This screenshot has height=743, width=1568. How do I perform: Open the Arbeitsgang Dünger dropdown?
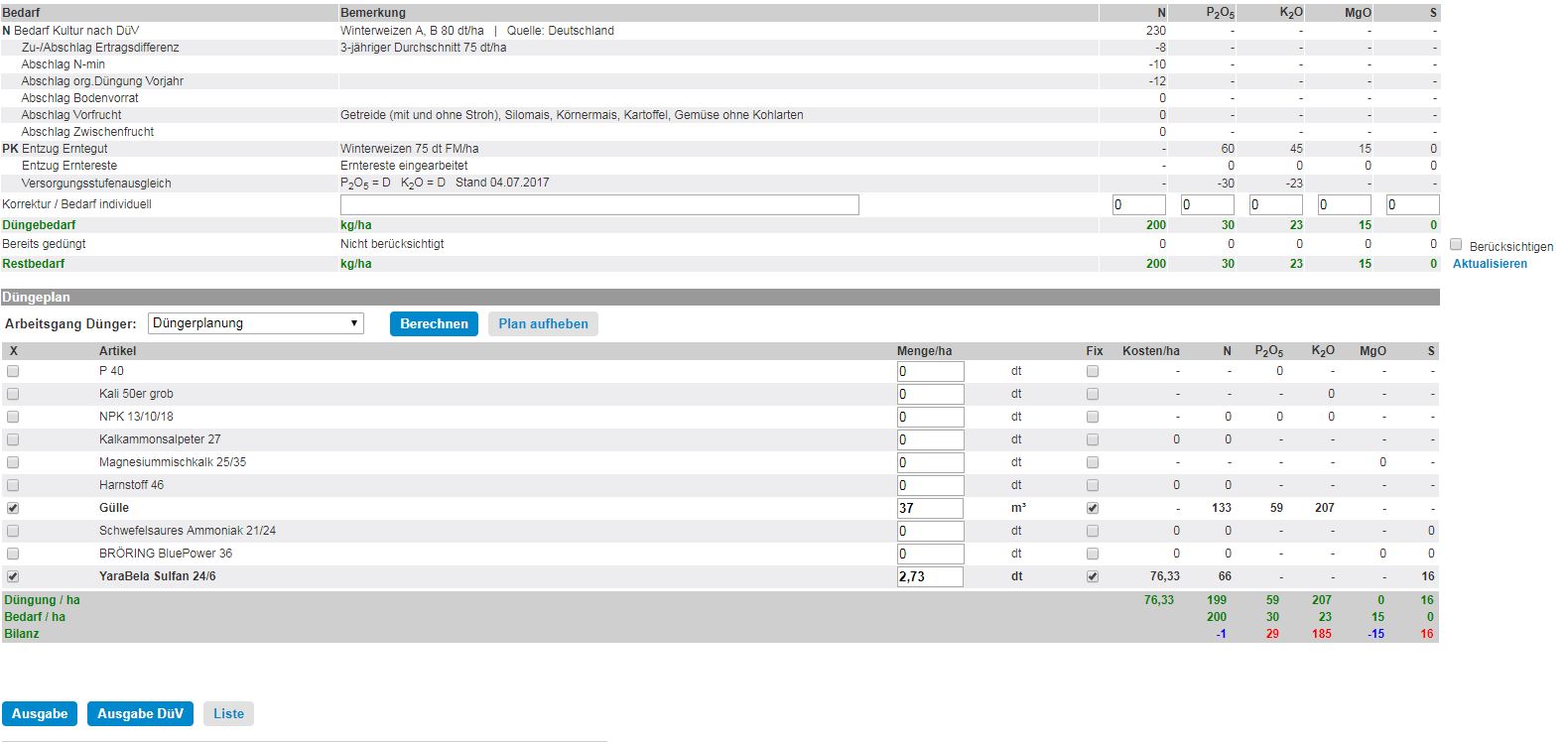pos(256,323)
